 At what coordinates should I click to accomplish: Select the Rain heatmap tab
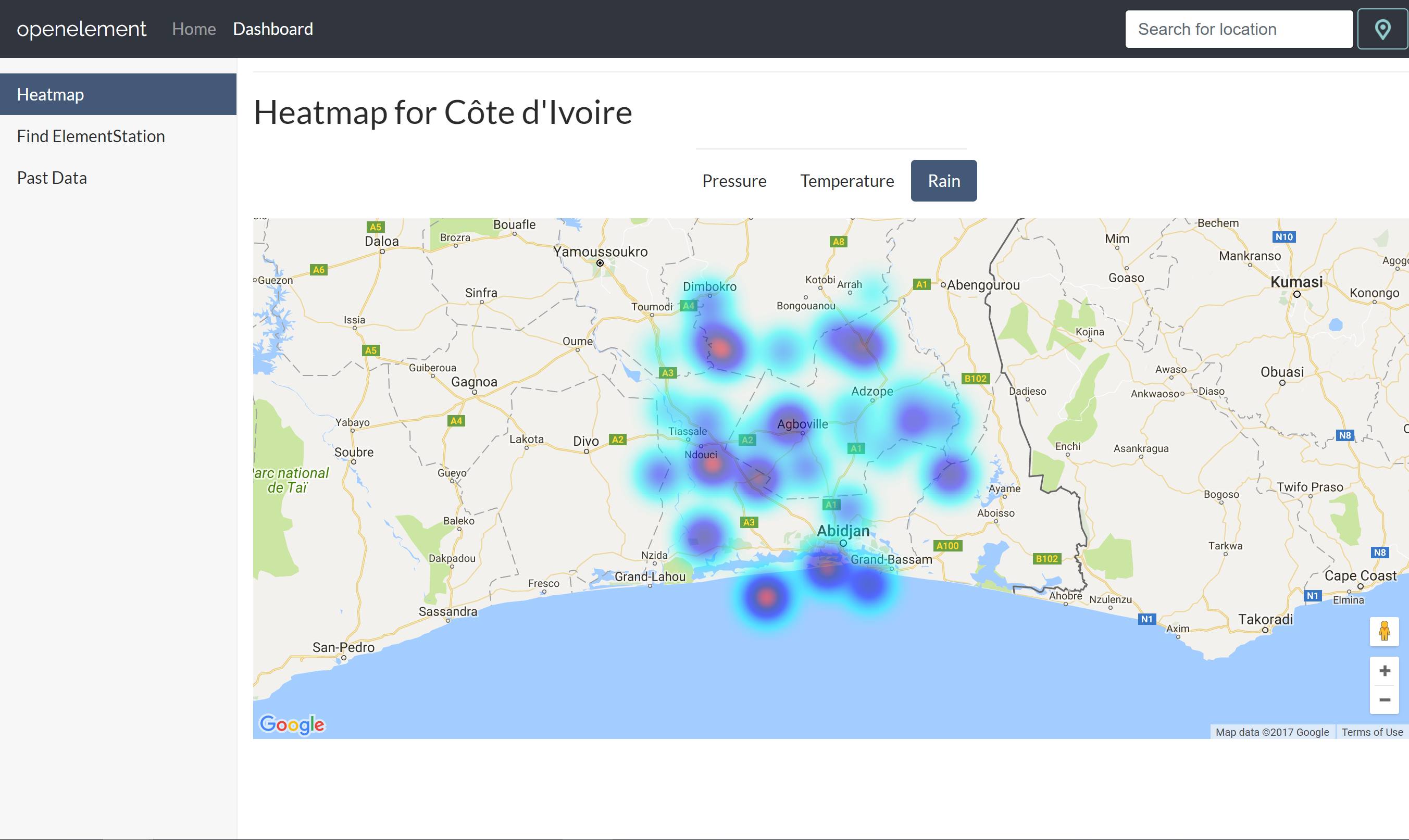944,181
